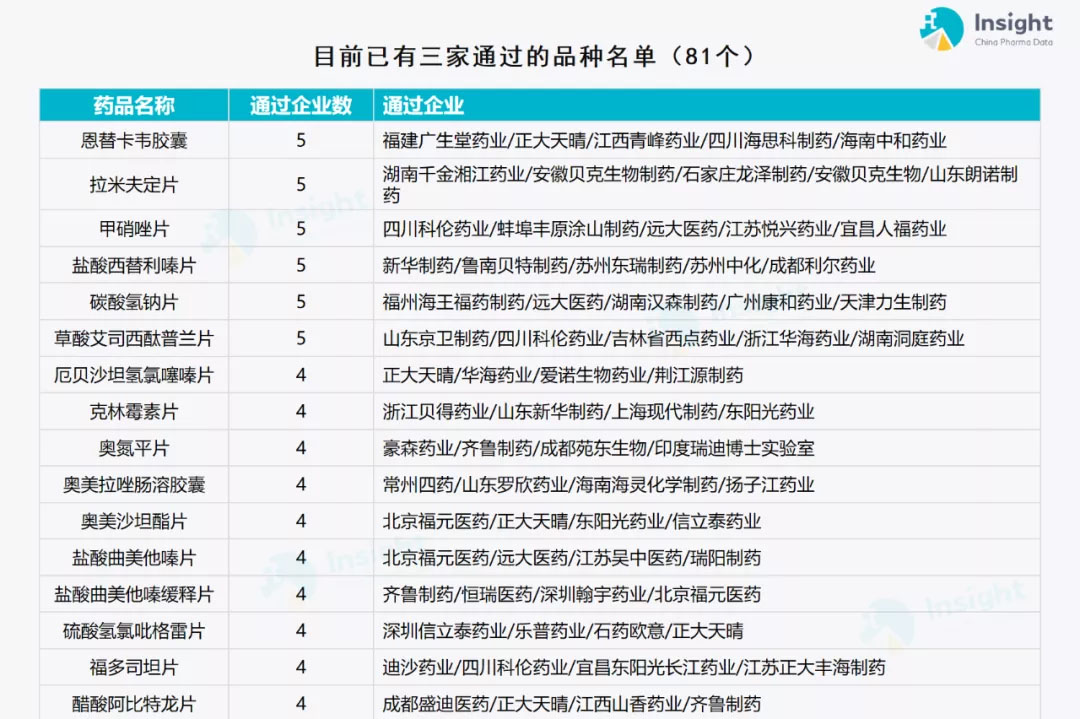Click the companies cell for 奥美沙坦酯片

coord(572,522)
